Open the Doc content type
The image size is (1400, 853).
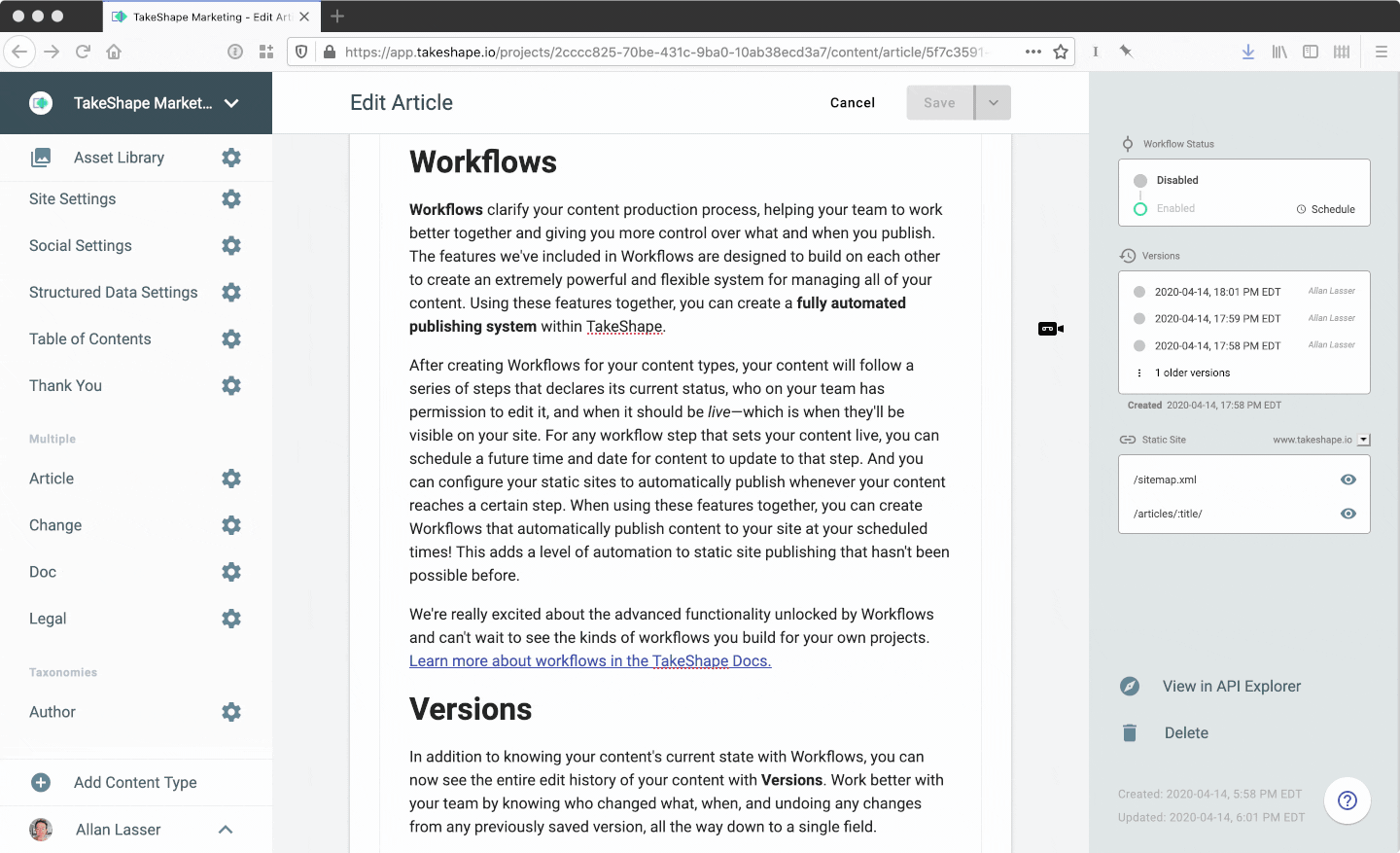(x=43, y=572)
